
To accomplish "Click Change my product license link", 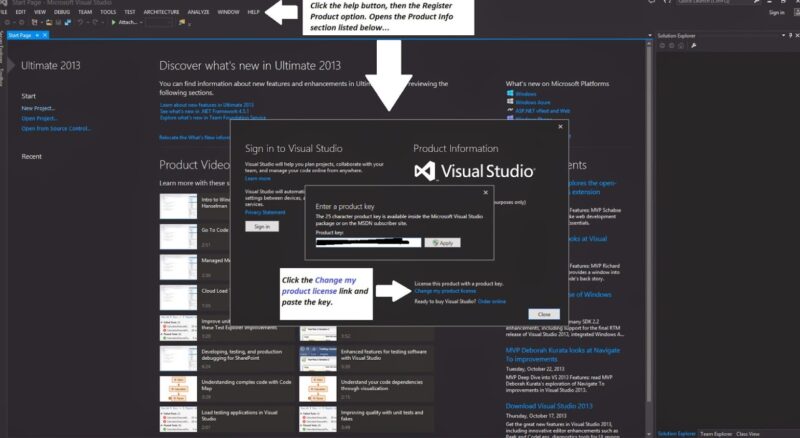I will coord(445,291).
